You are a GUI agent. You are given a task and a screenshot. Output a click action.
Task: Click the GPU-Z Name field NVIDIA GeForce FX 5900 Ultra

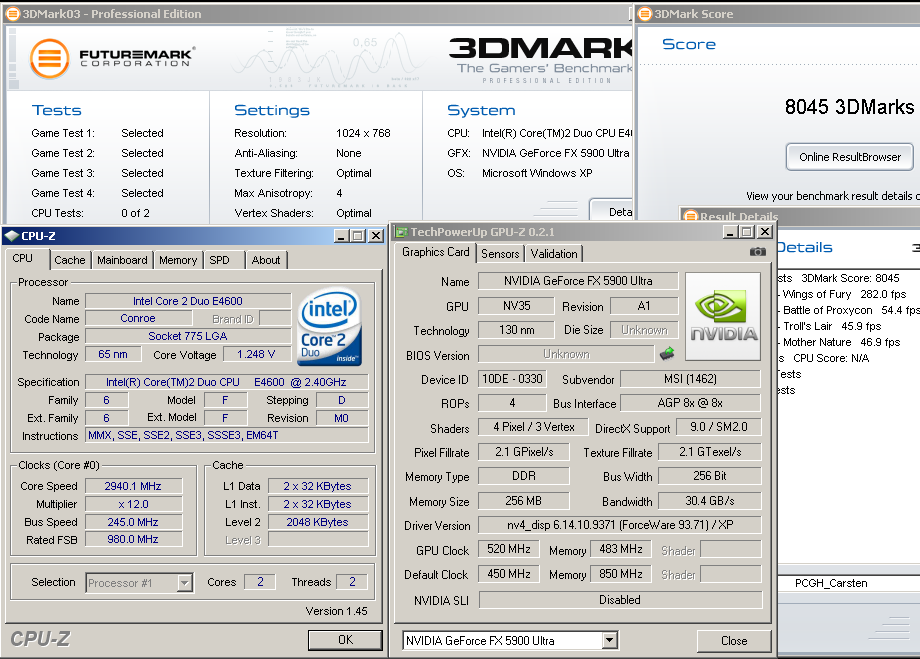tap(578, 281)
